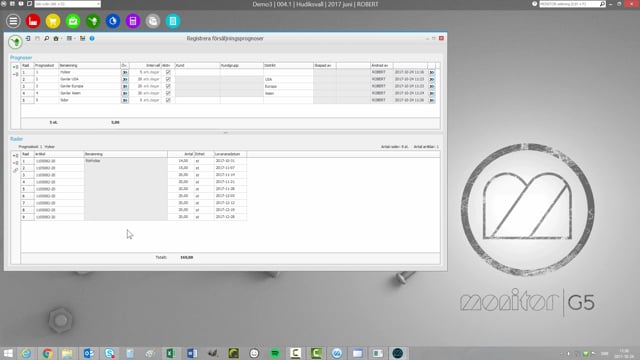Open the blue circular module icon
Viewport: 640px width, 360px height.
coord(113,21)
